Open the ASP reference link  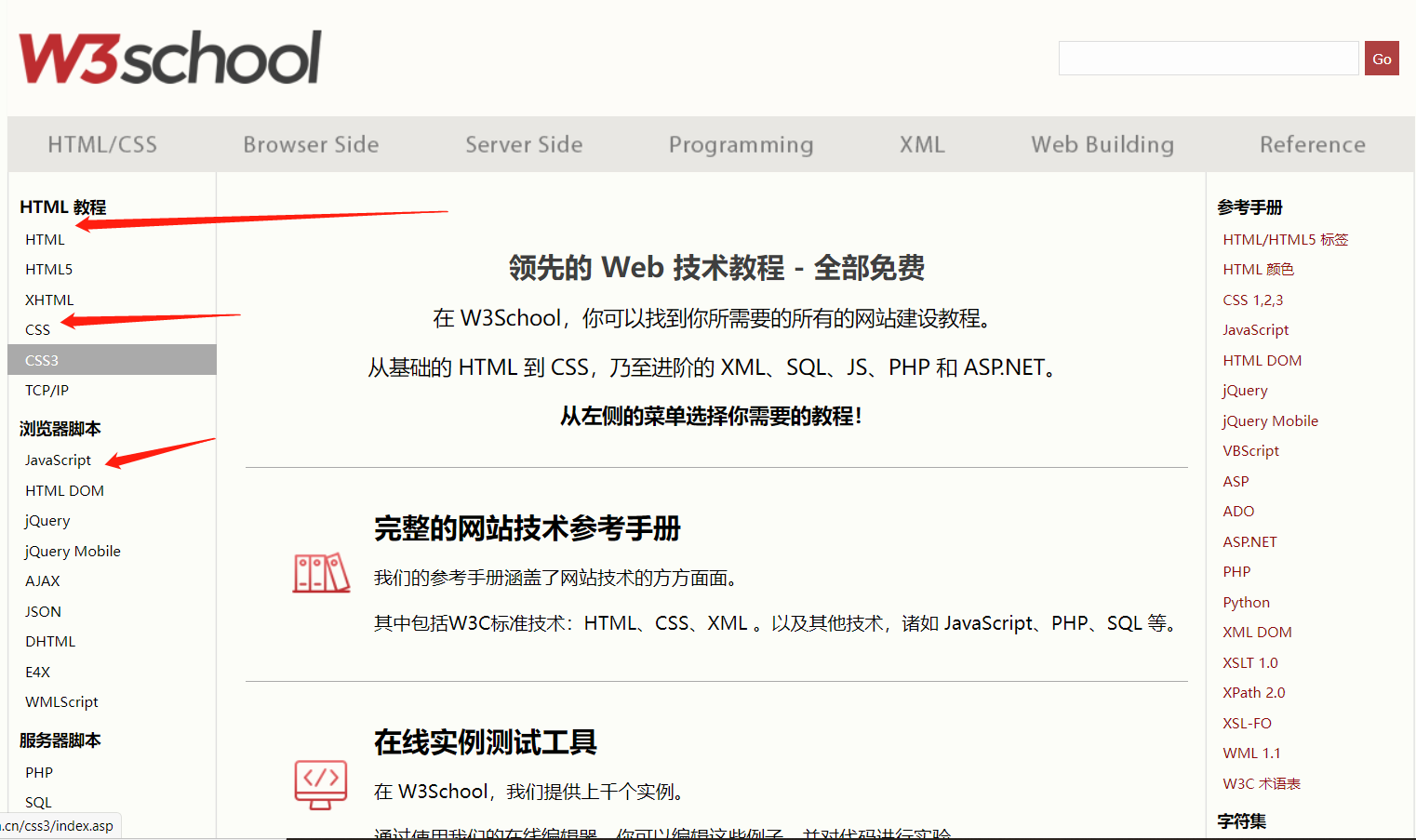point(1236,481)
